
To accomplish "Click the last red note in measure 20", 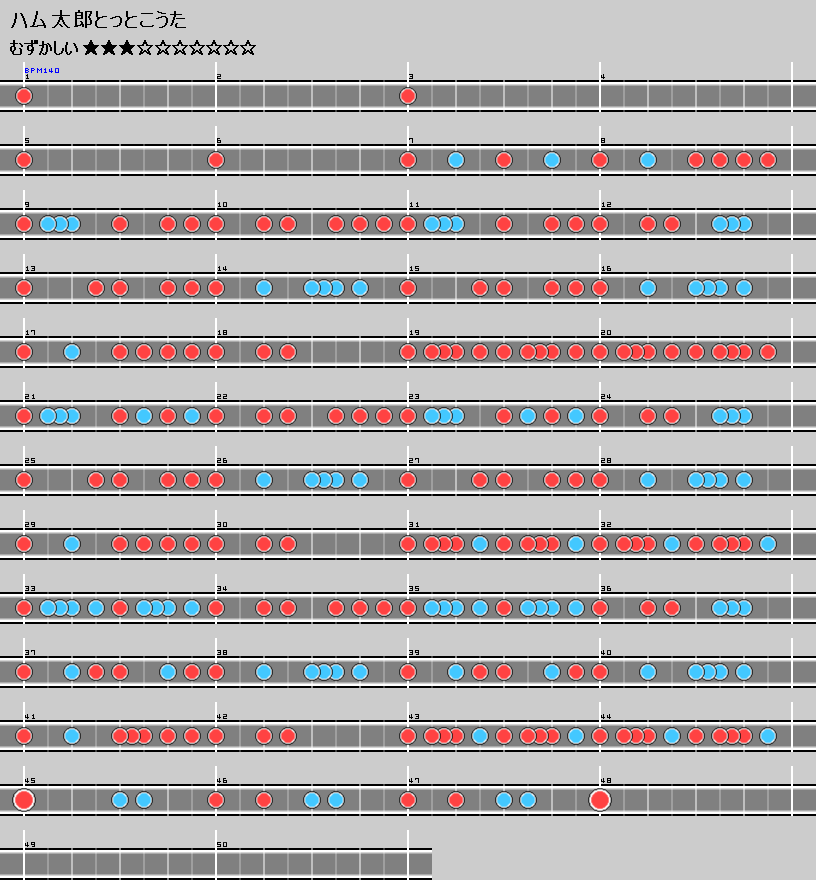I will pyautogui.click(x=768, y=352).
